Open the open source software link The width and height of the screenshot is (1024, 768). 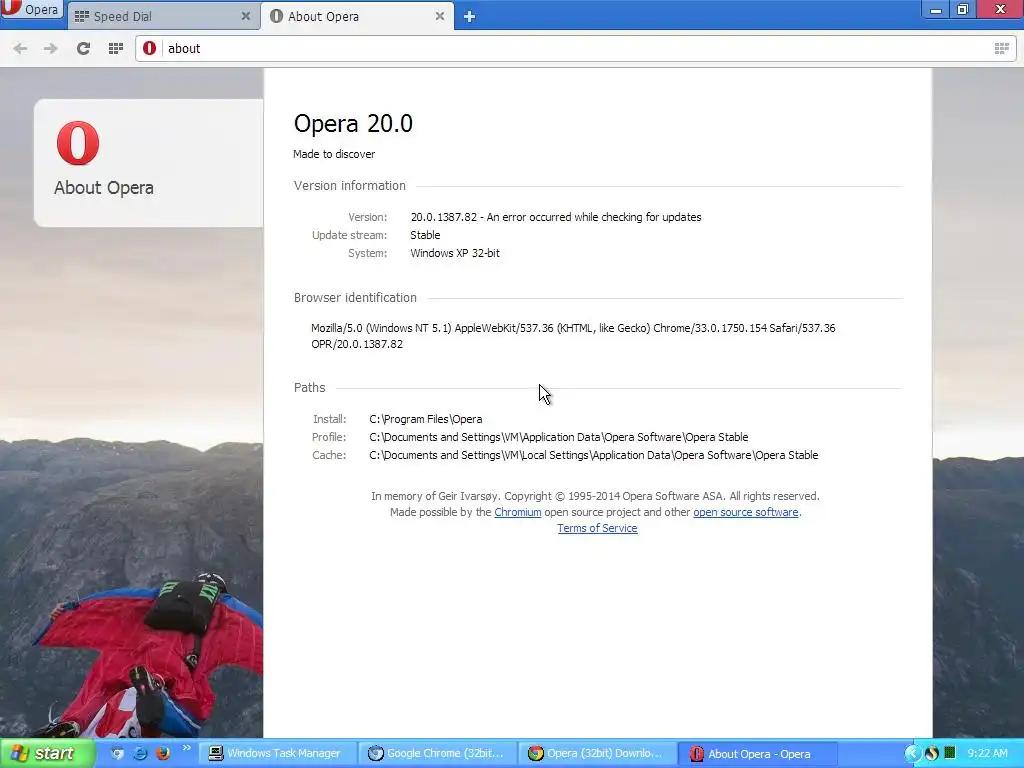click(746, 512)
